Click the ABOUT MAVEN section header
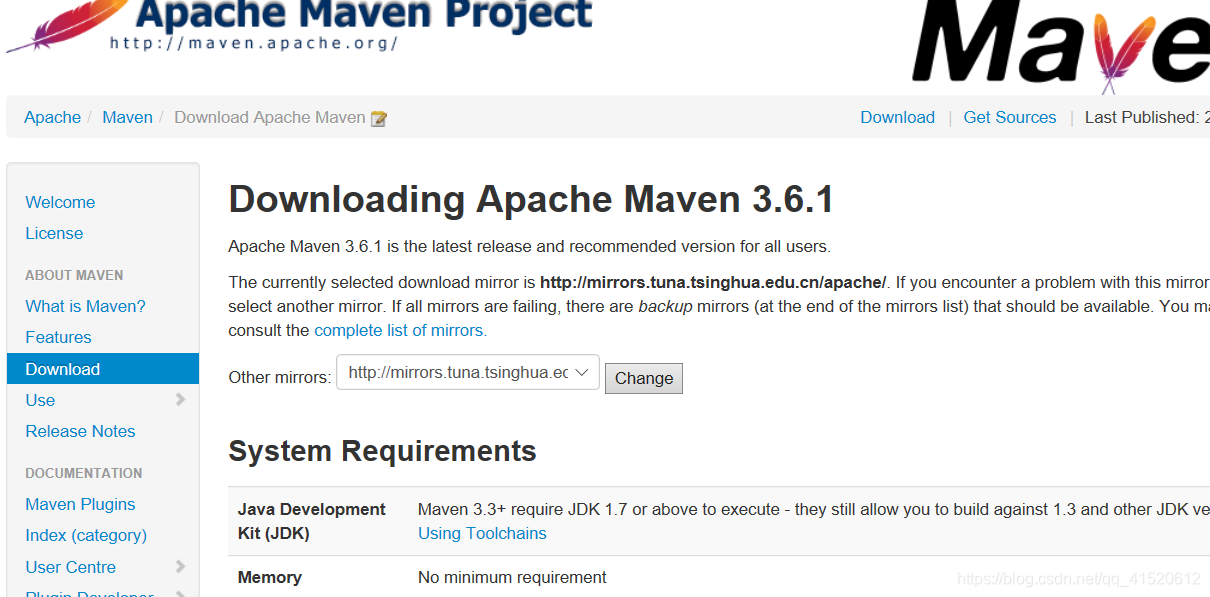 74,275
